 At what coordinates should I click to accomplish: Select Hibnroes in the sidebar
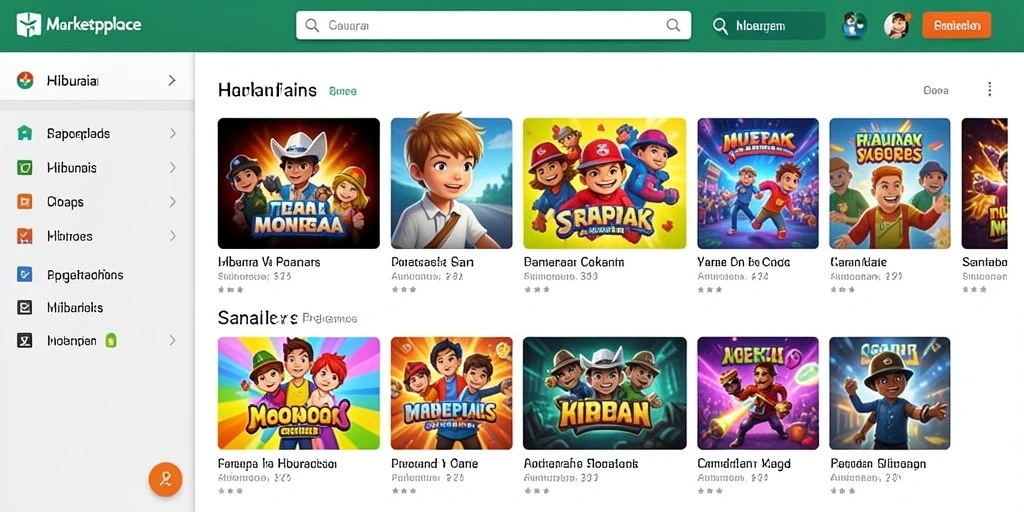tap(70, 236)
